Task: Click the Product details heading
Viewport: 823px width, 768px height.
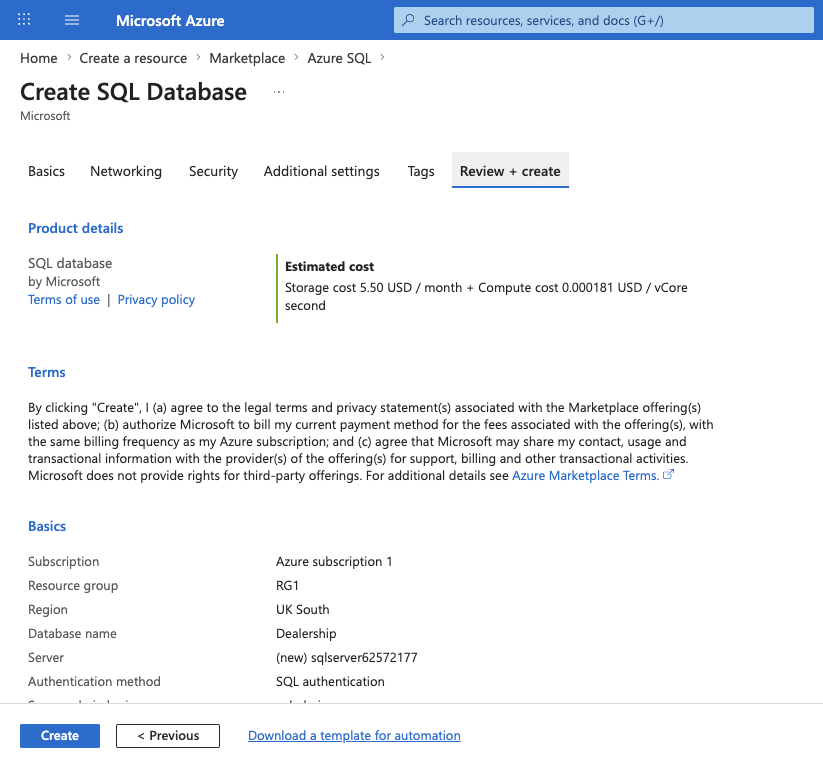Action: click(76, 228)
